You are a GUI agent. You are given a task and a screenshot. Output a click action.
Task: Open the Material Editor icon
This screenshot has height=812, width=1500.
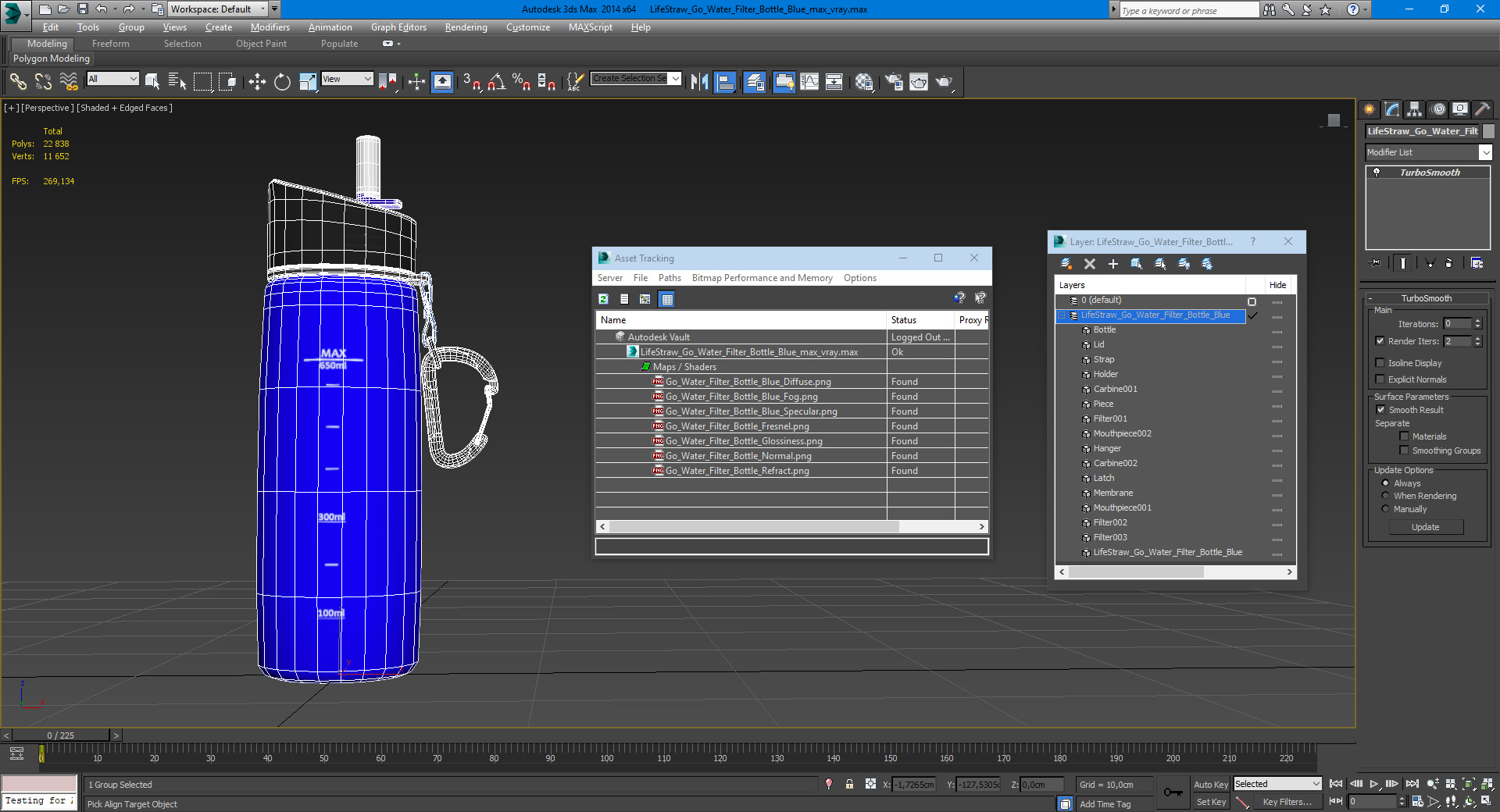point(864,81)
